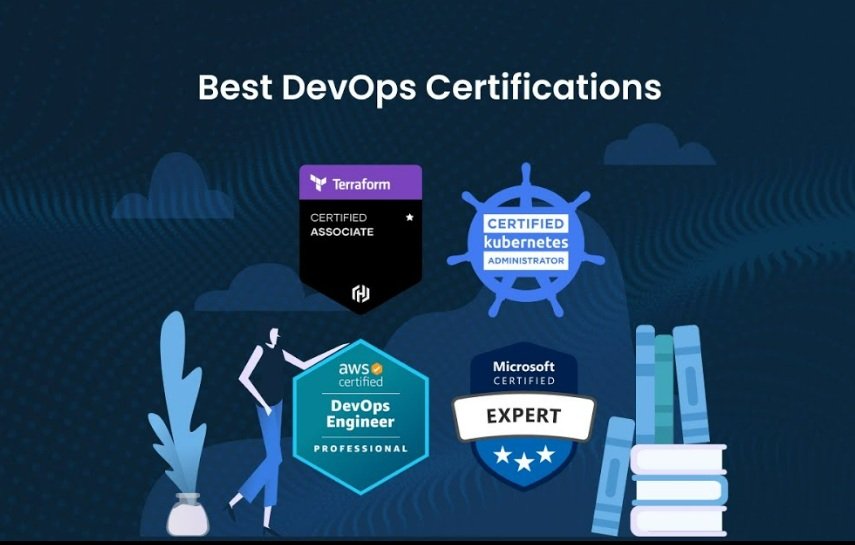This screenshot has width=855, height=545.
Task: Click the "EXPERT" banner on Microsoft badge
Action: (523, 417)
